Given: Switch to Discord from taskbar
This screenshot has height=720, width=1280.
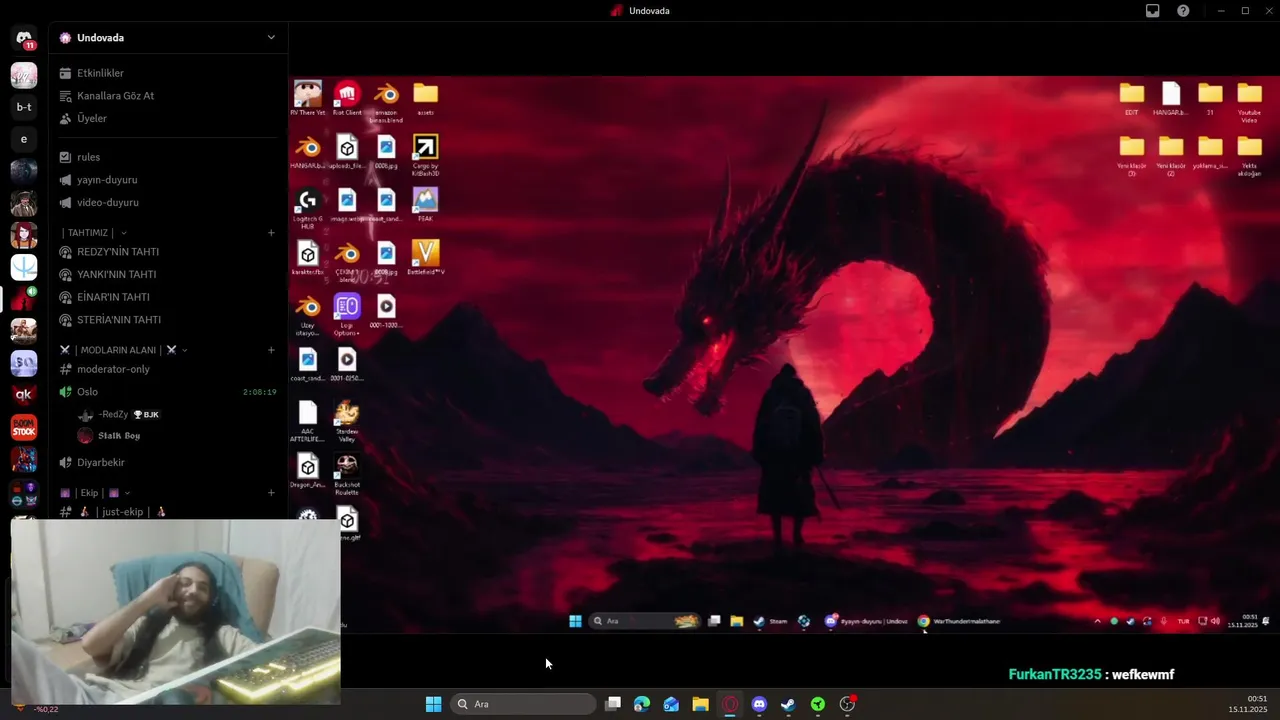Looking at the screenshot, I should pyautogui.click(x=759, y=704).
